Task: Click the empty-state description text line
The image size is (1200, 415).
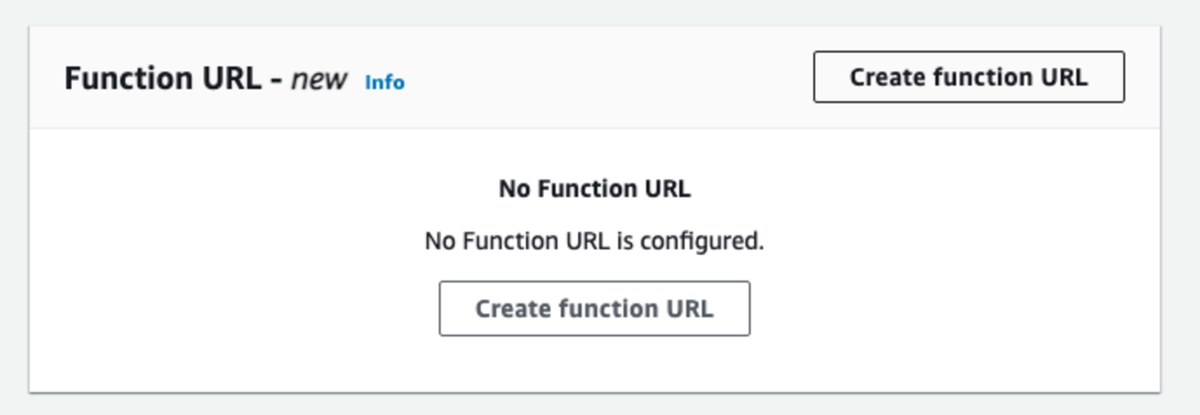Action: pos(594,241)
